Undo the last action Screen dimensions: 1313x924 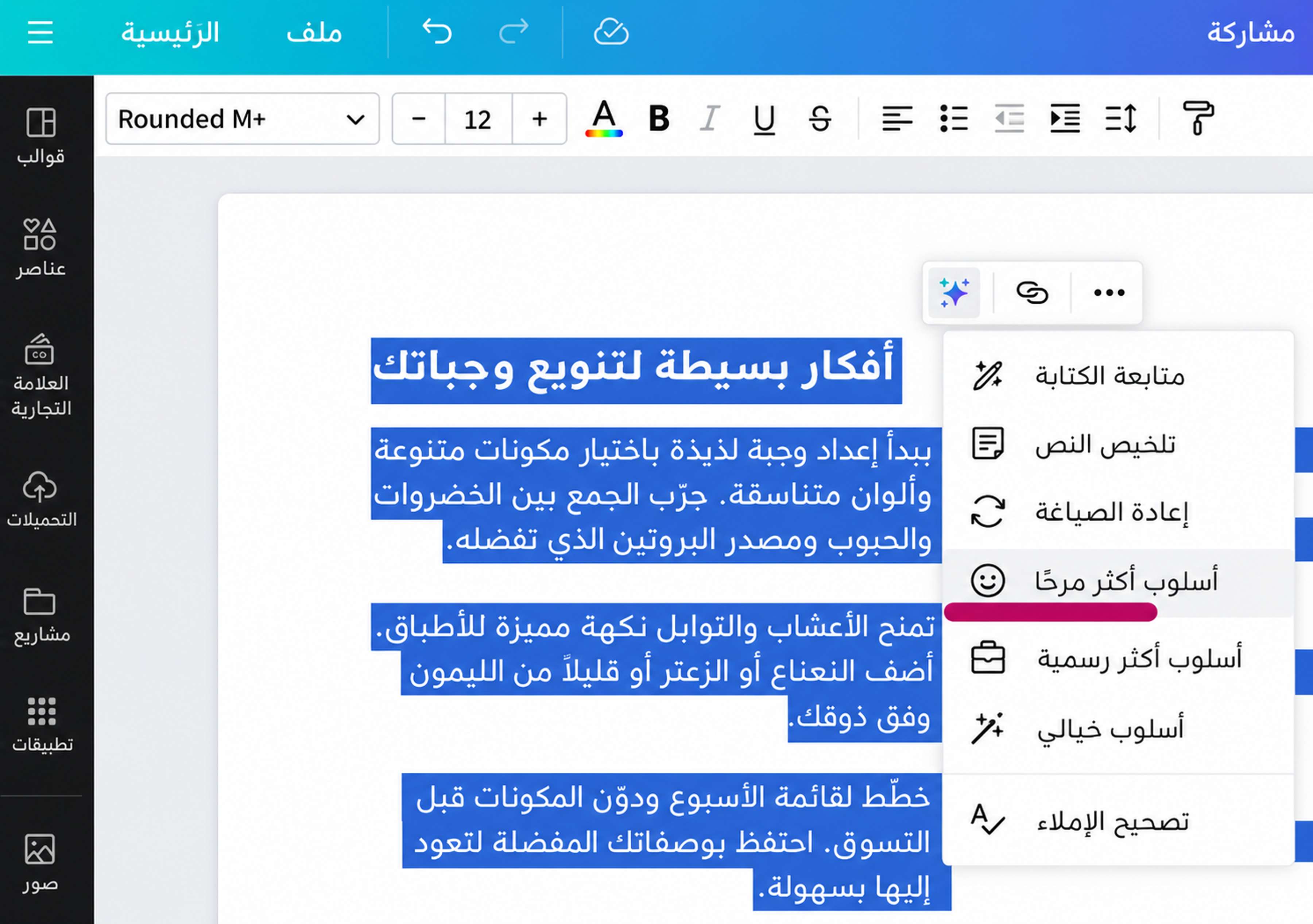[437, 31]
